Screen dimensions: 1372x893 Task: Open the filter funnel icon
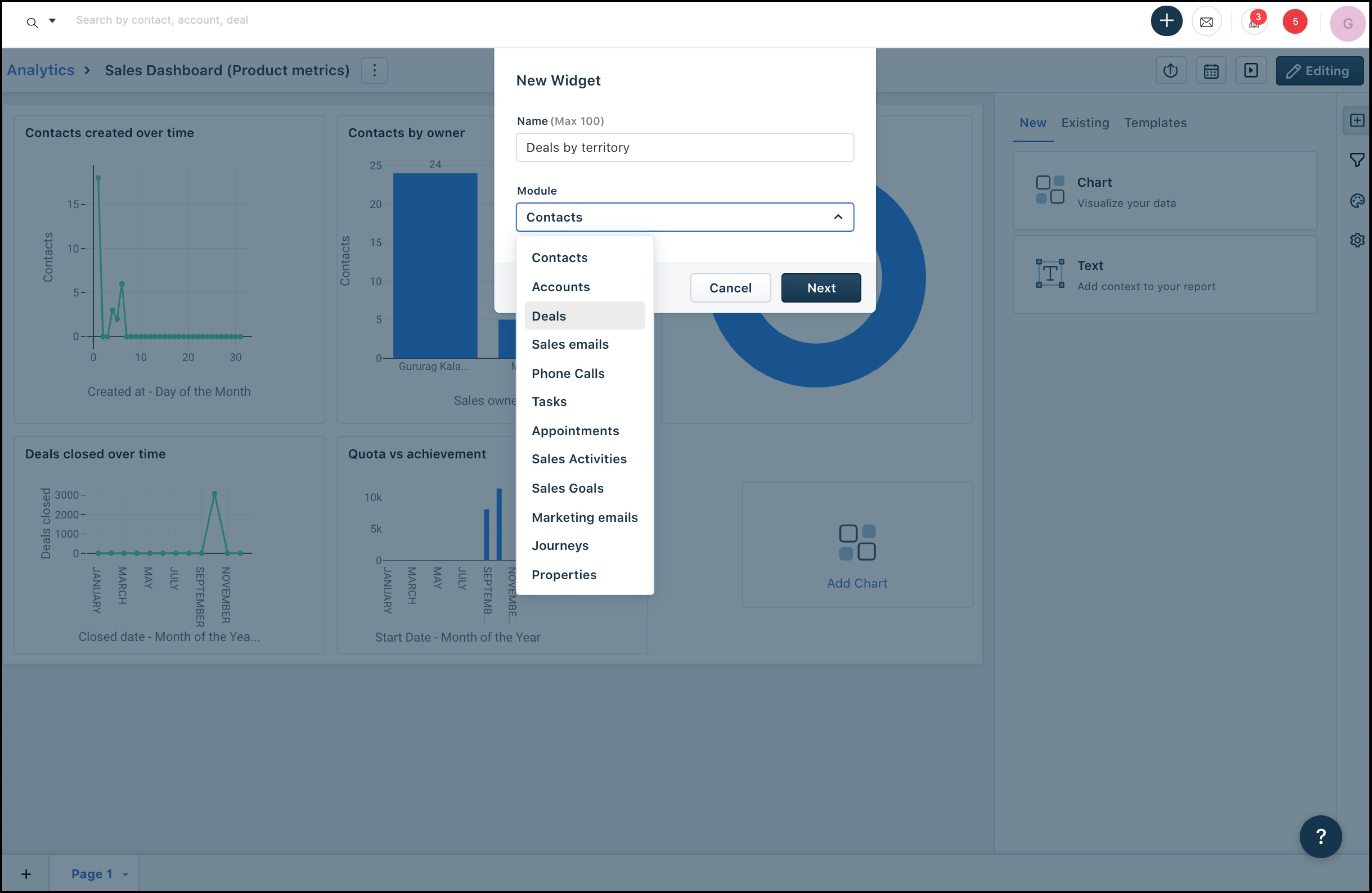[x=1357, y=160]
